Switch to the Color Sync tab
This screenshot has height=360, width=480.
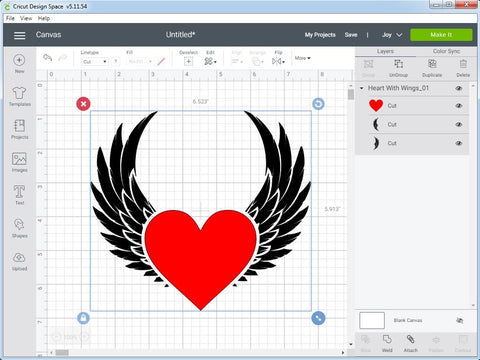click(446, 51)
